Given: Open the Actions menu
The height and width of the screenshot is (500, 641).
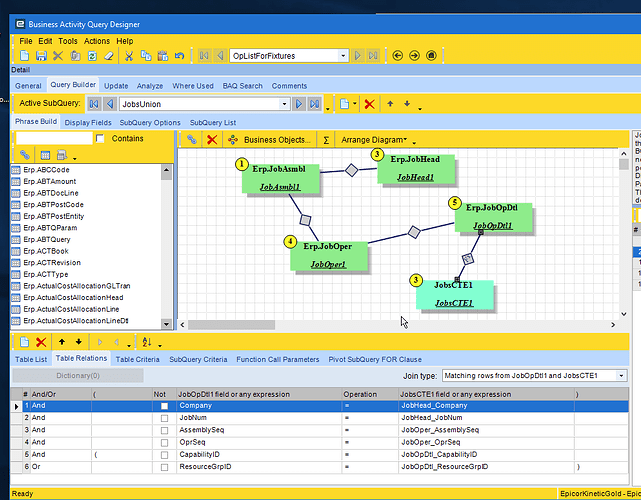Looking at the screenshot, I should point(97,41).
